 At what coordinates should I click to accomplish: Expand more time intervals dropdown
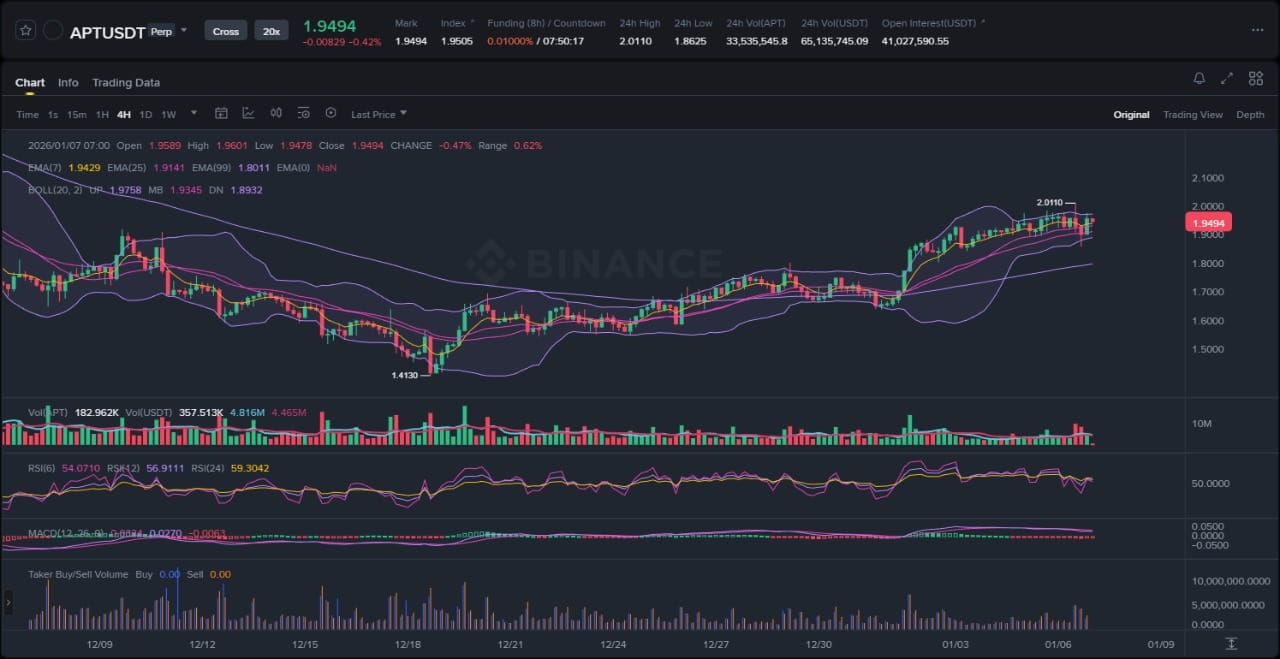[x=194, y=113]
